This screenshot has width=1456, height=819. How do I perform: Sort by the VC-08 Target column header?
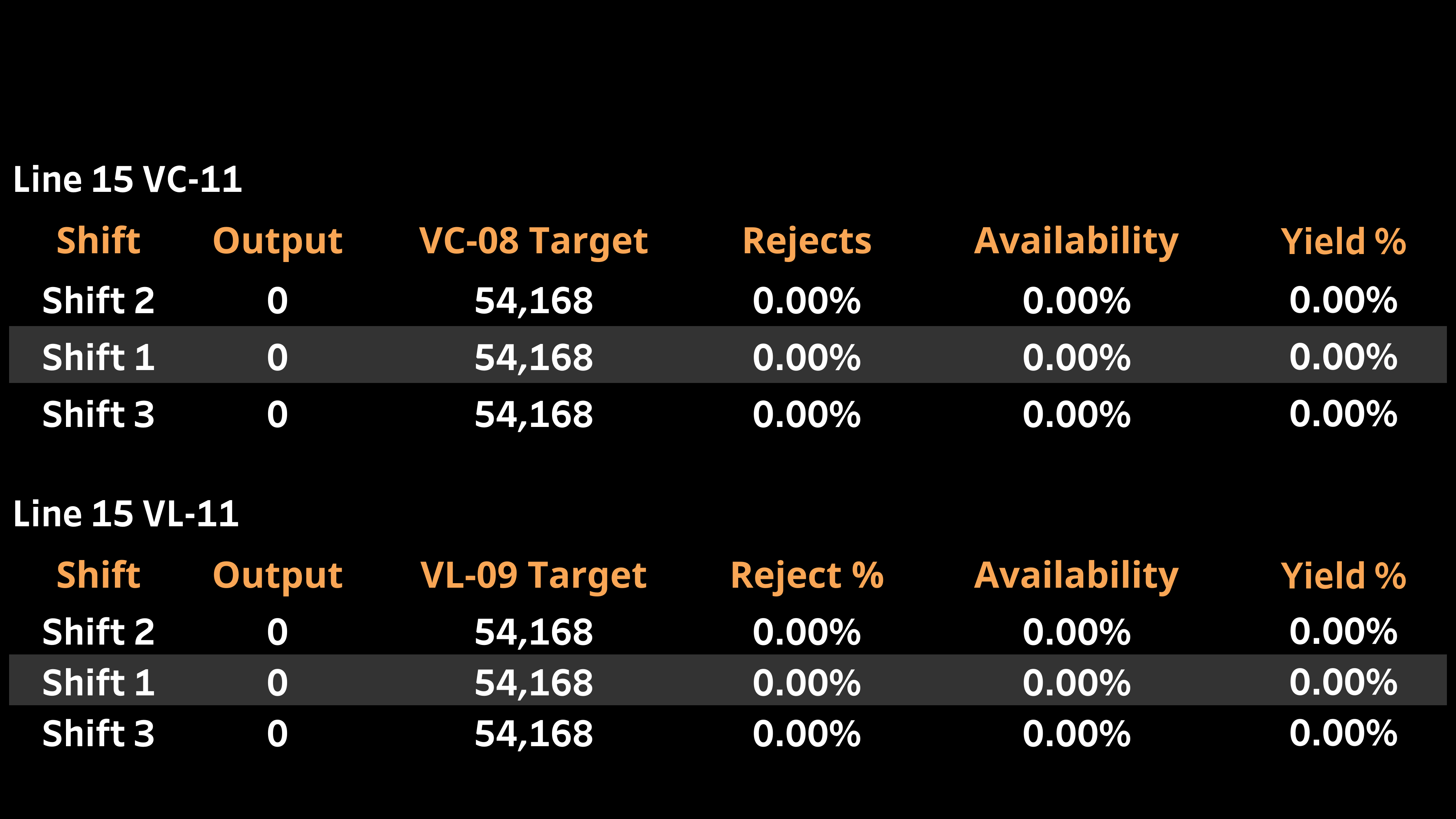coord(533,242)
